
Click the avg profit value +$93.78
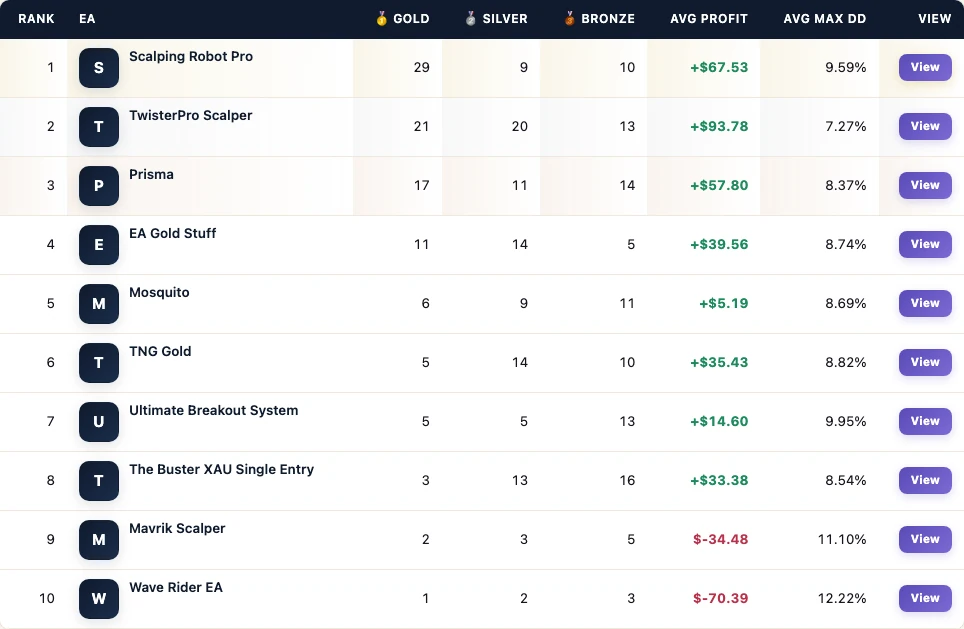[719, 127]
